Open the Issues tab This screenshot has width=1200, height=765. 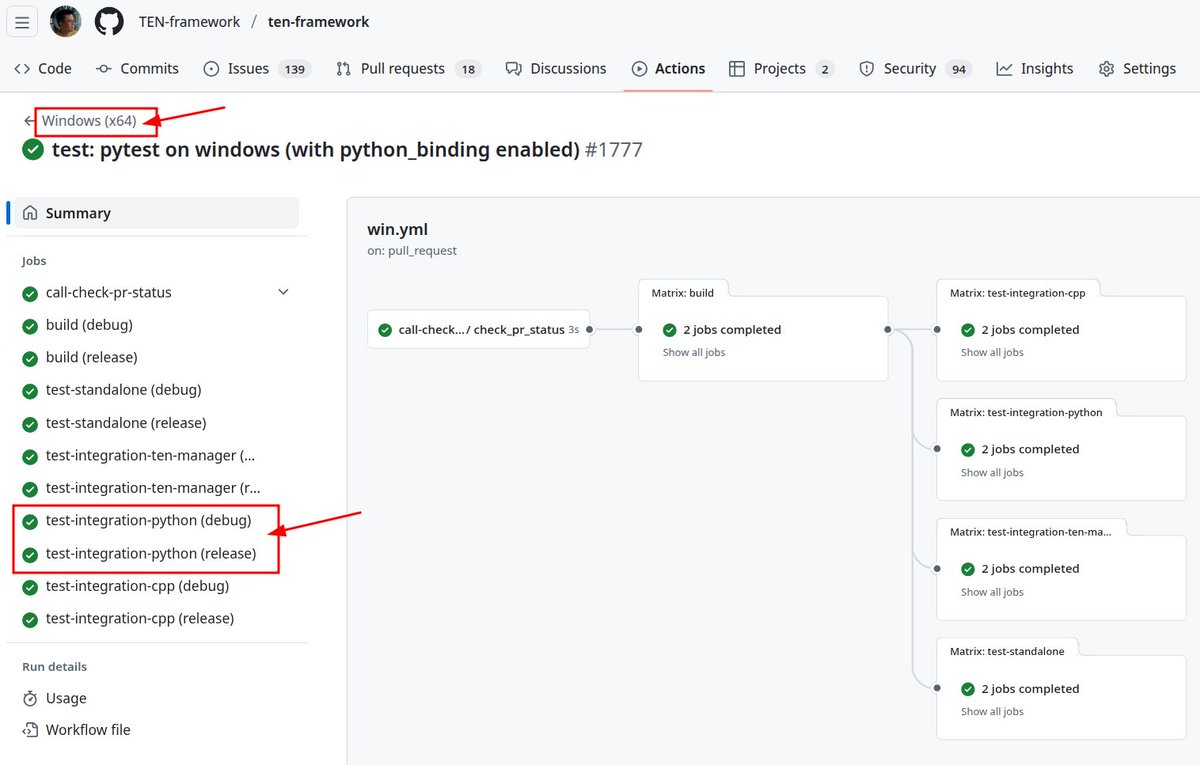coord(257,68)
